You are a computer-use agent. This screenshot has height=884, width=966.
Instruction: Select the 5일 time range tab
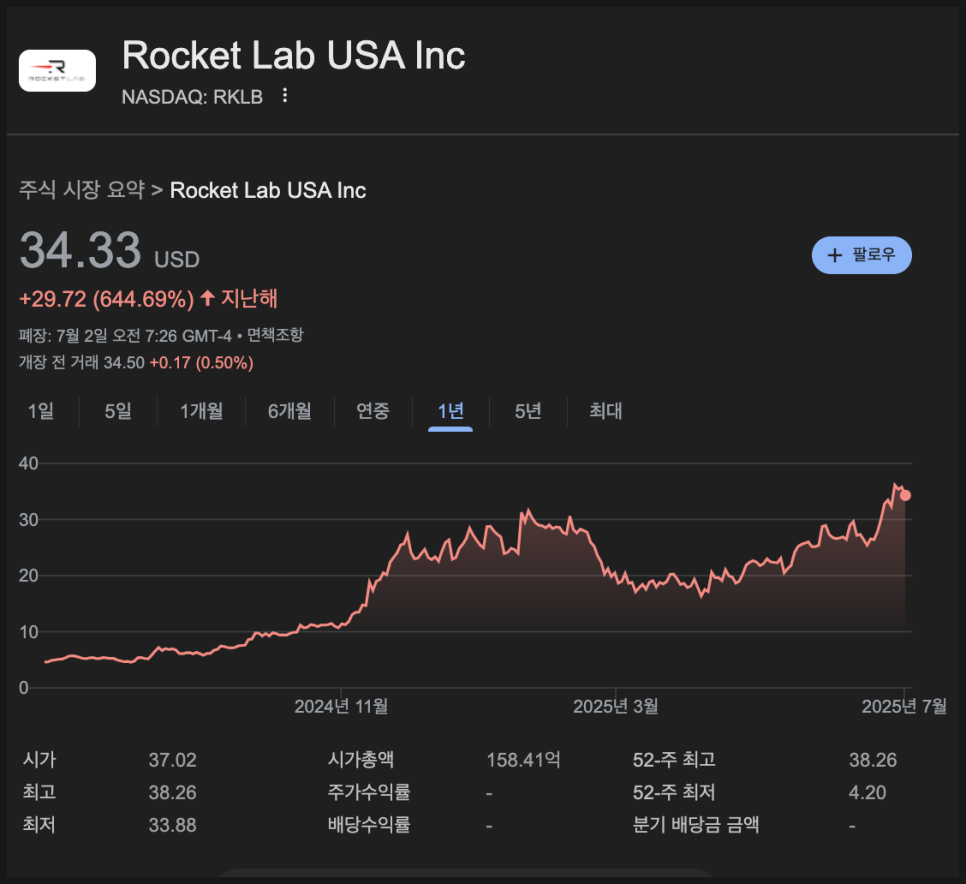(118, 411)
